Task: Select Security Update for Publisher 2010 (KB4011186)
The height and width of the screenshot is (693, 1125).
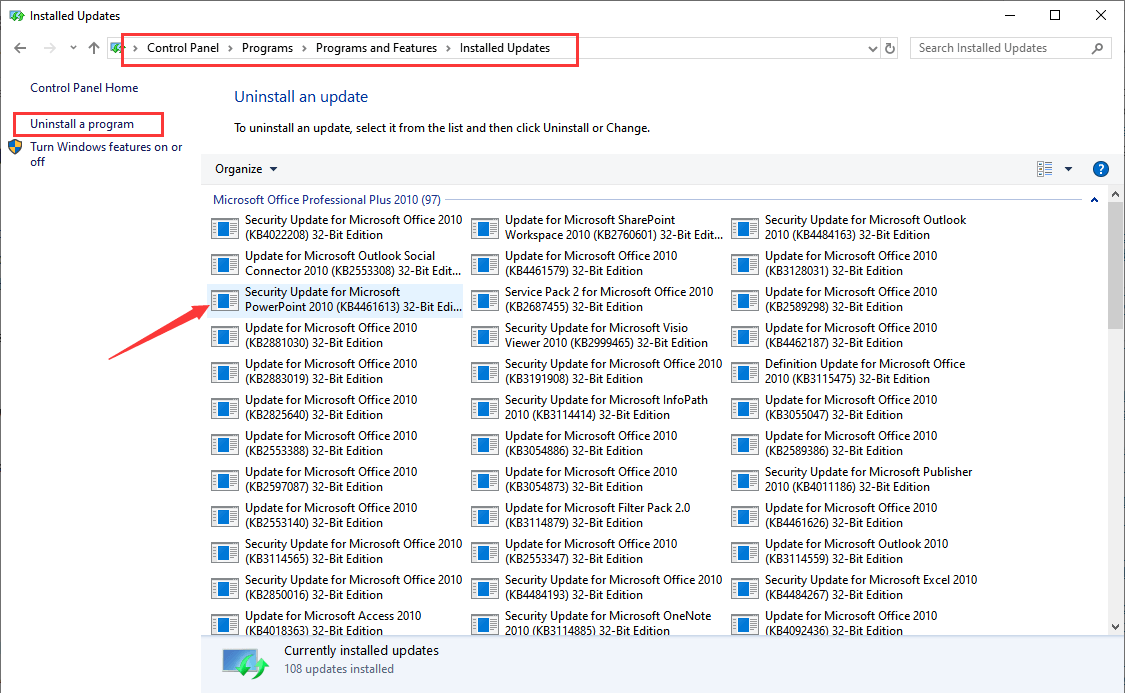Action: 855,479
